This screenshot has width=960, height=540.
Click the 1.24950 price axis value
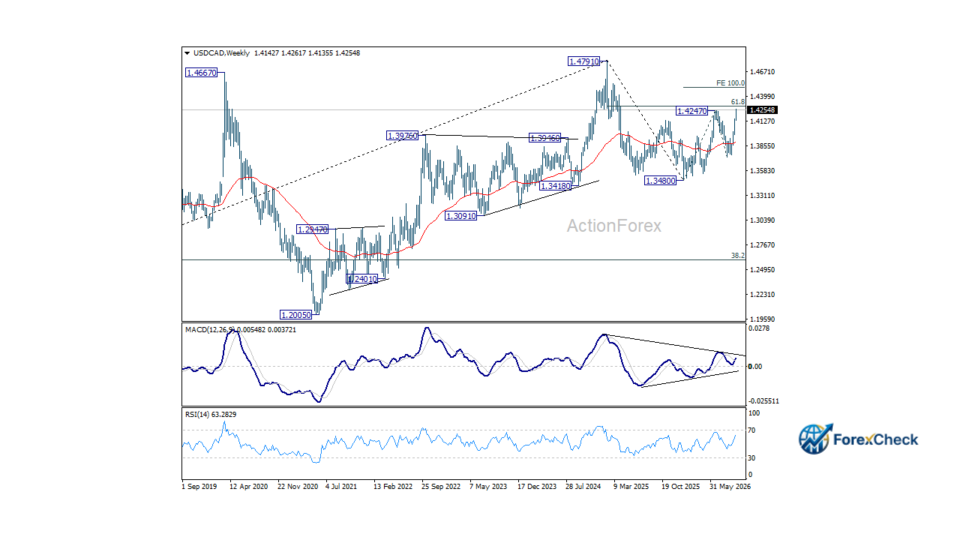[762, 270]
